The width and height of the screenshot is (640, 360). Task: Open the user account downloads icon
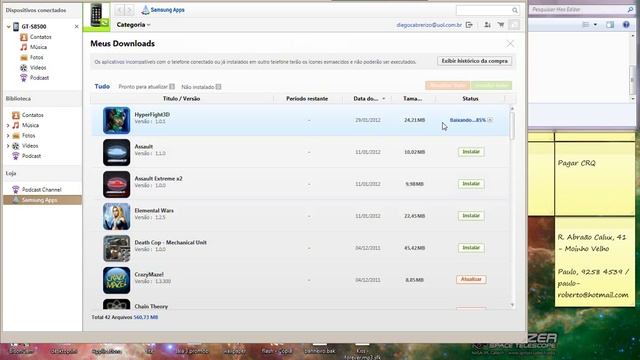pos(487,25)
